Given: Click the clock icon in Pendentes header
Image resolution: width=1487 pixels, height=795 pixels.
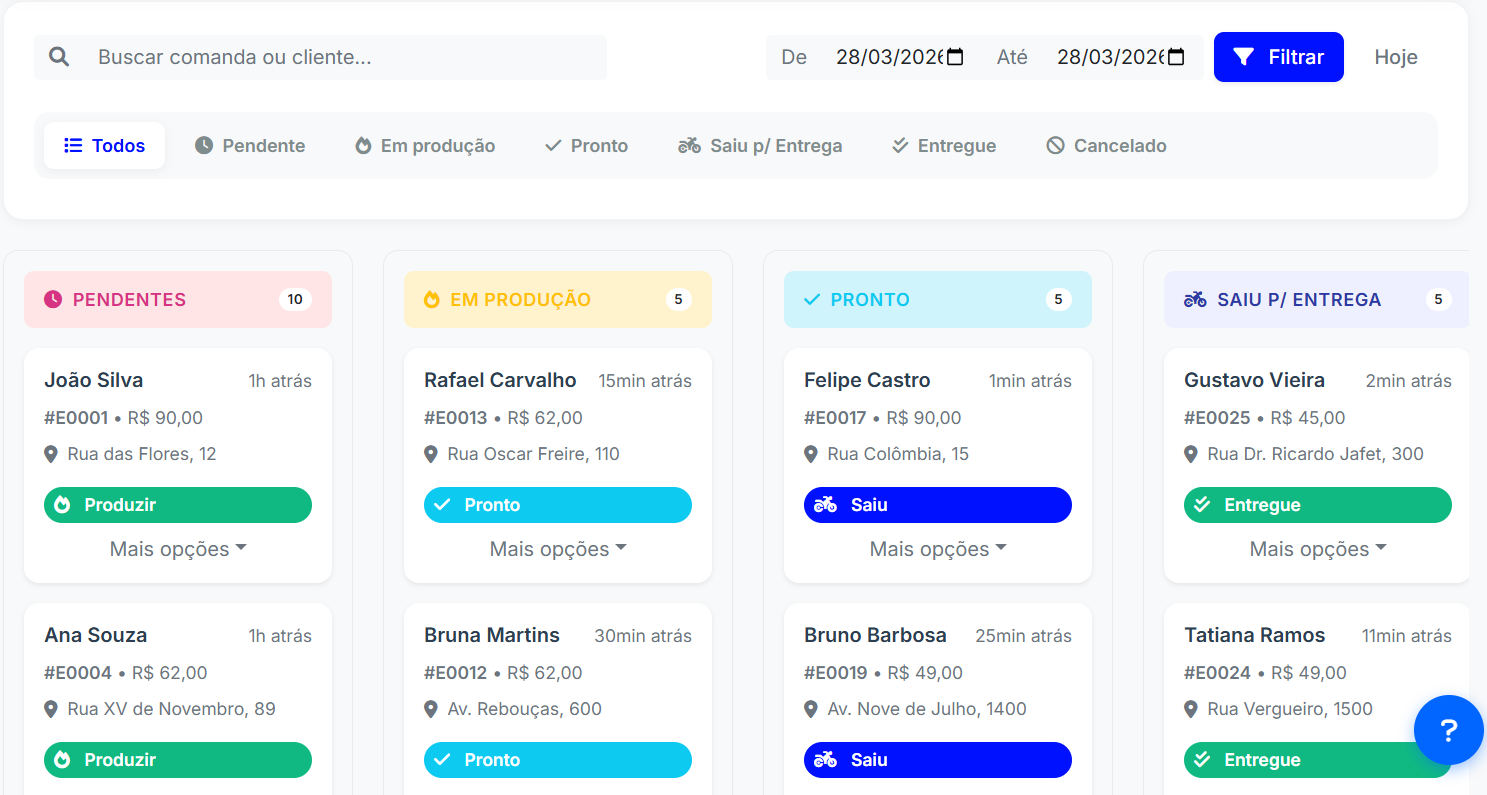Looking at the screenshot, I should coord(53,299).
